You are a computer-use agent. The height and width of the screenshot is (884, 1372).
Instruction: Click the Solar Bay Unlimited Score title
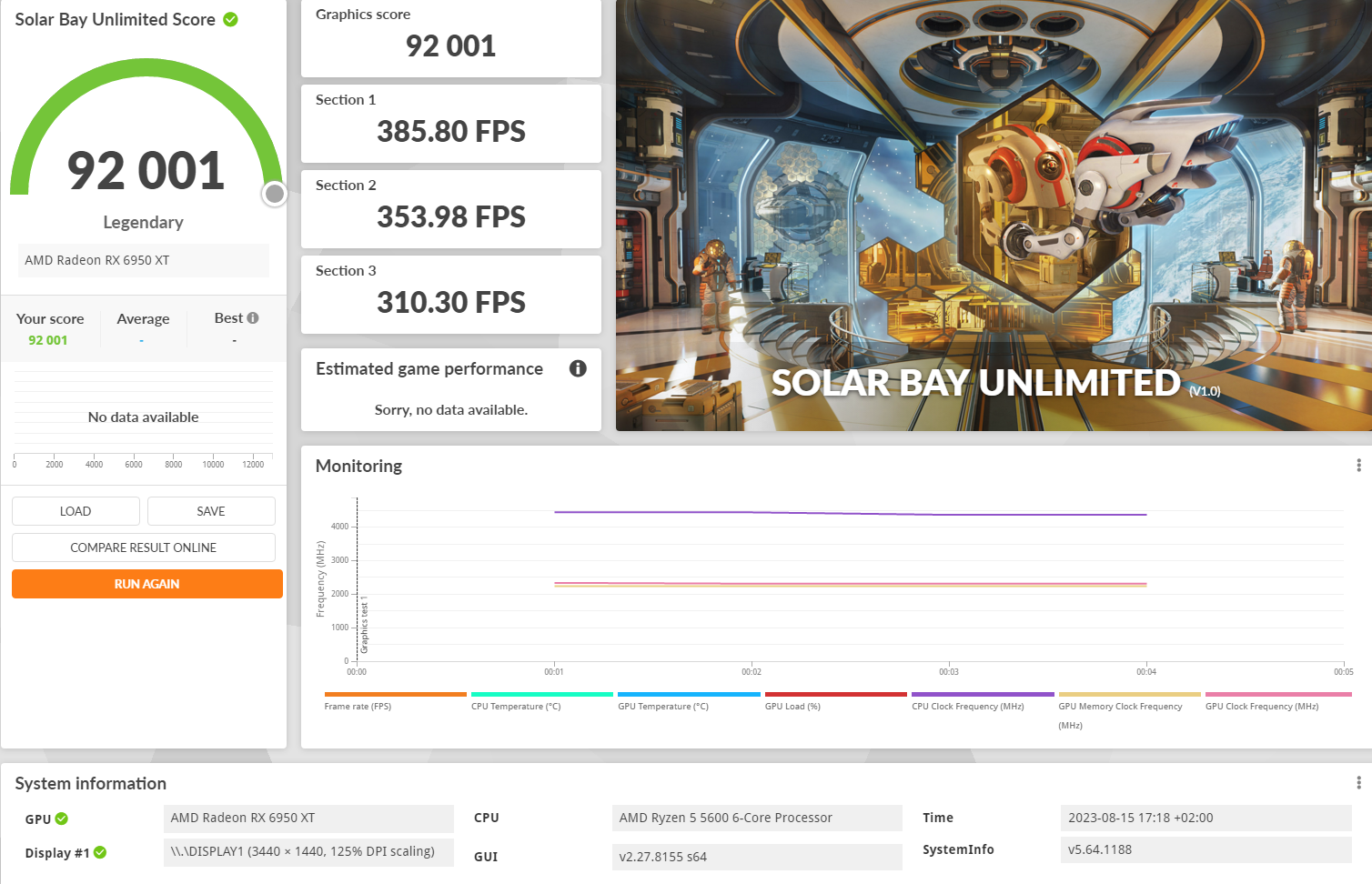coord(116,19)
